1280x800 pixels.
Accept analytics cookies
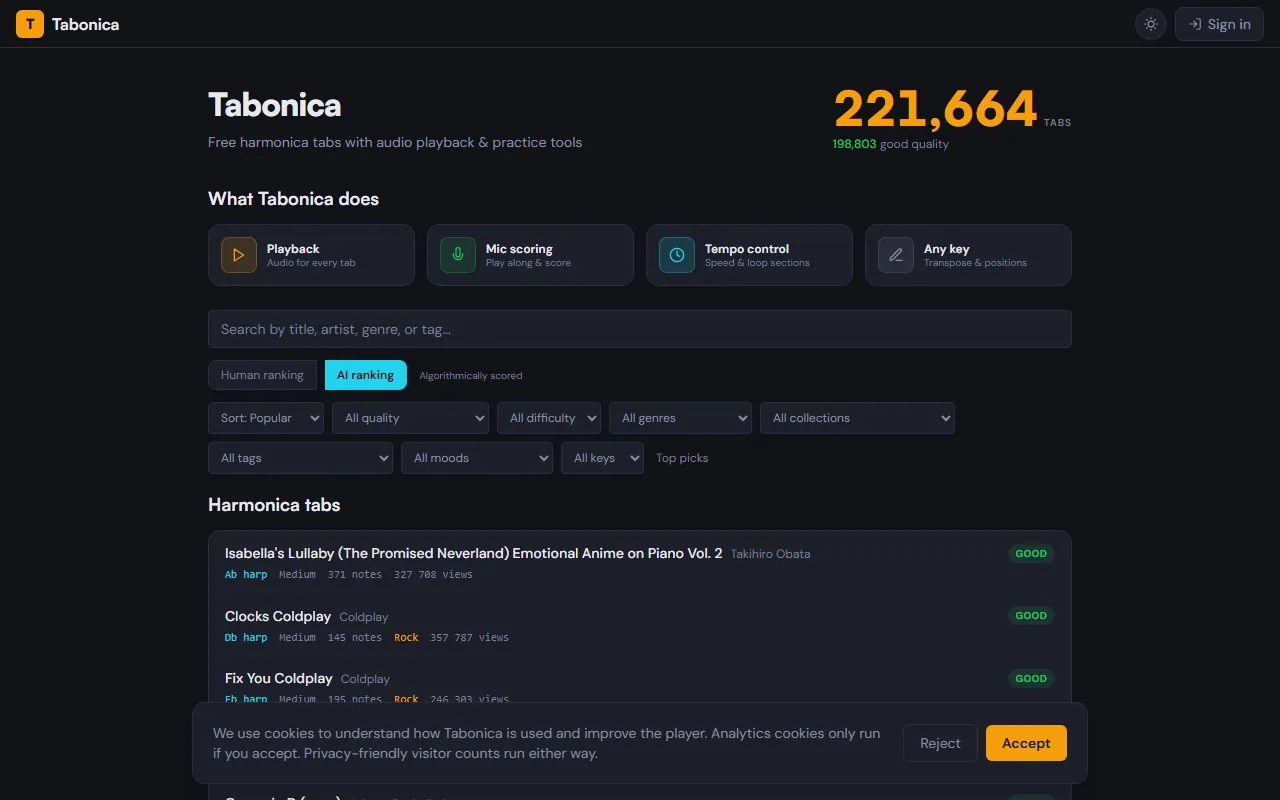click(1026, 743)
